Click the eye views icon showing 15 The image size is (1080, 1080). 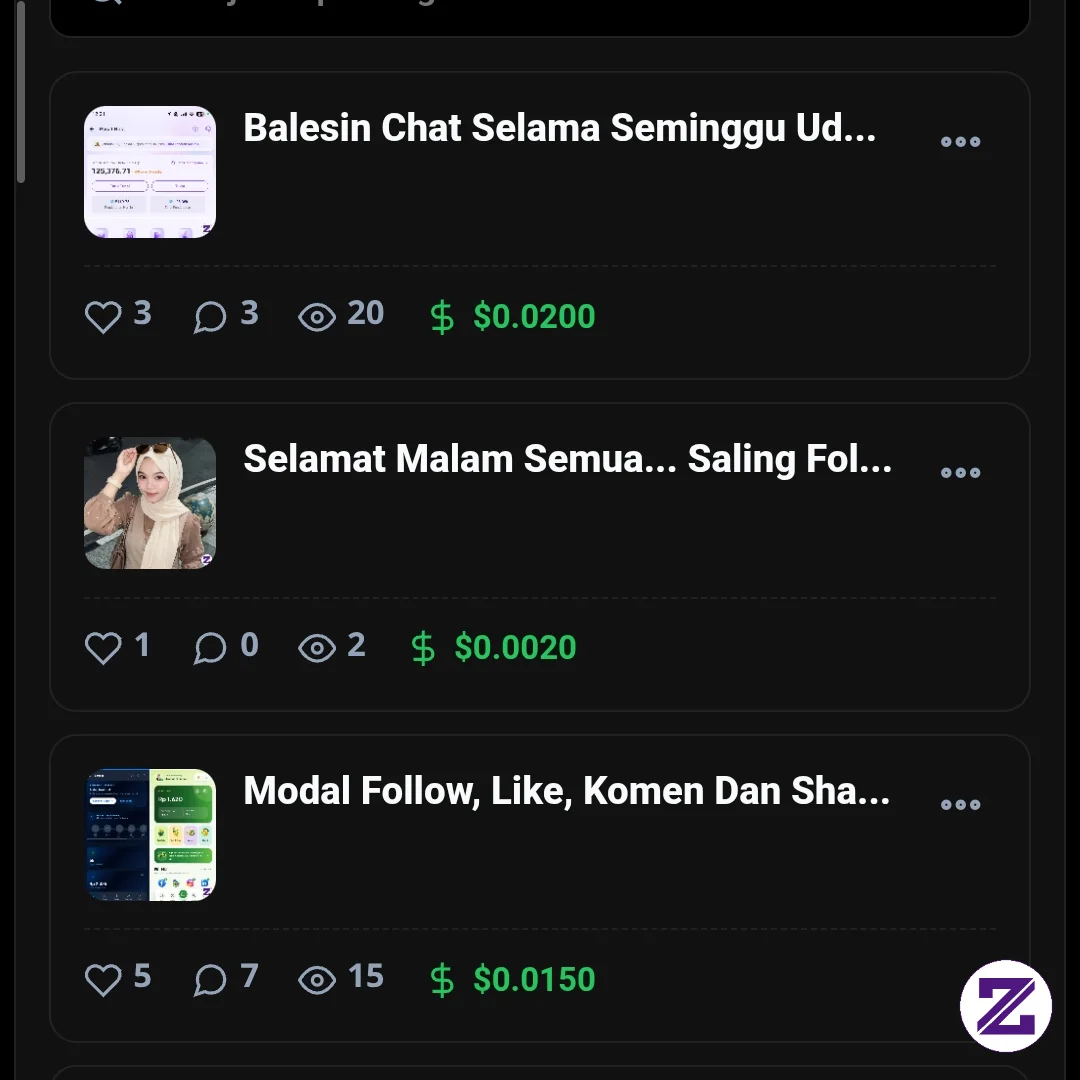tap(317, 980)
